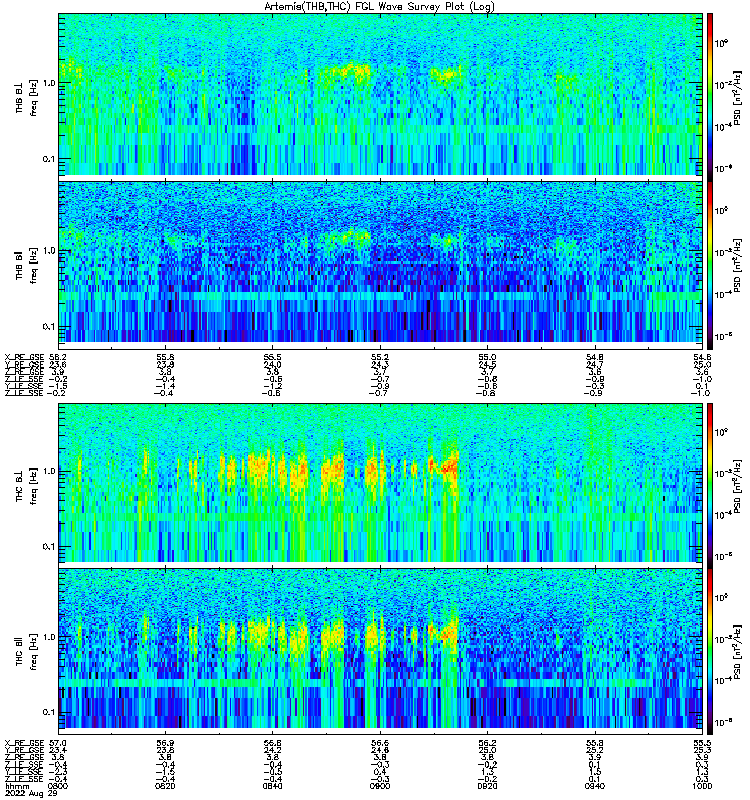Click the '0.1' frequency tick of THB B⊥ panel

tap(48, 159)
